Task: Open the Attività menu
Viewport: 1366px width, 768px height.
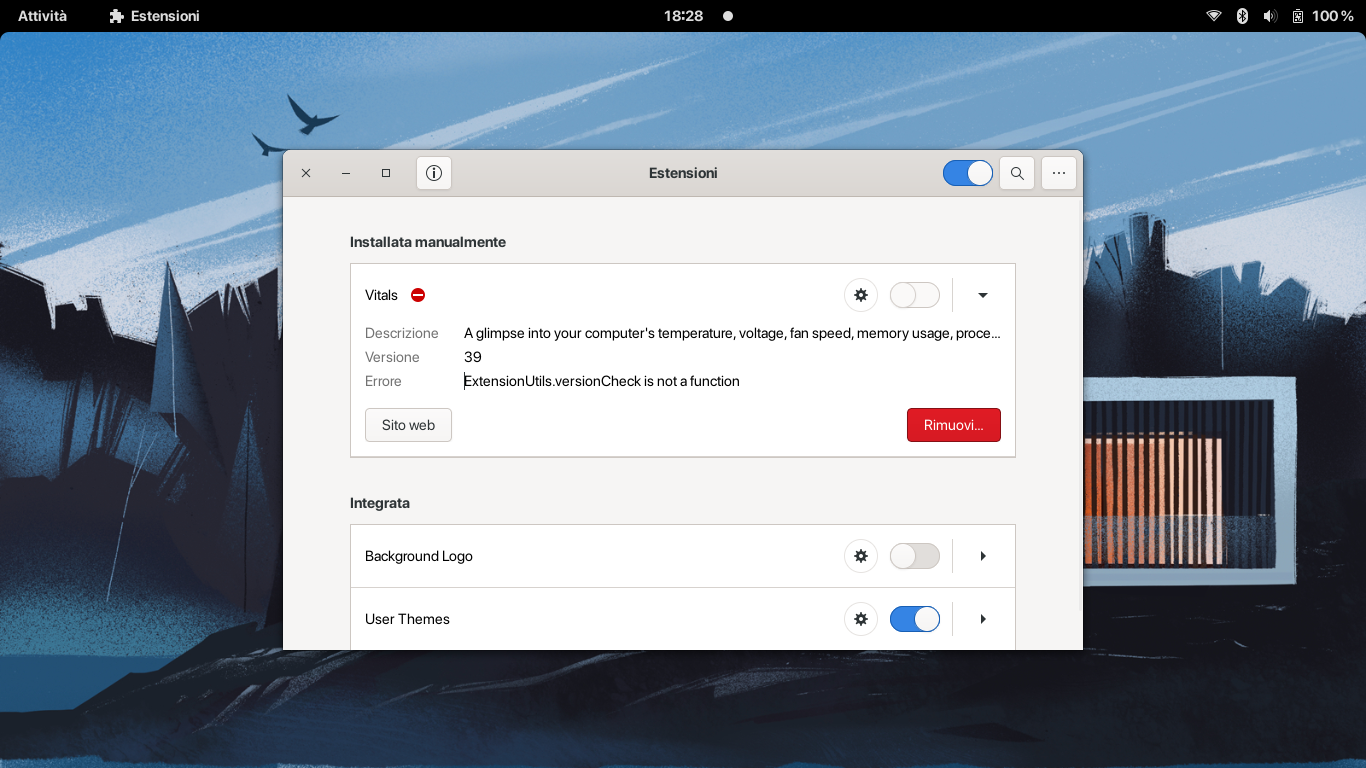Action: (x=41, y=15)
